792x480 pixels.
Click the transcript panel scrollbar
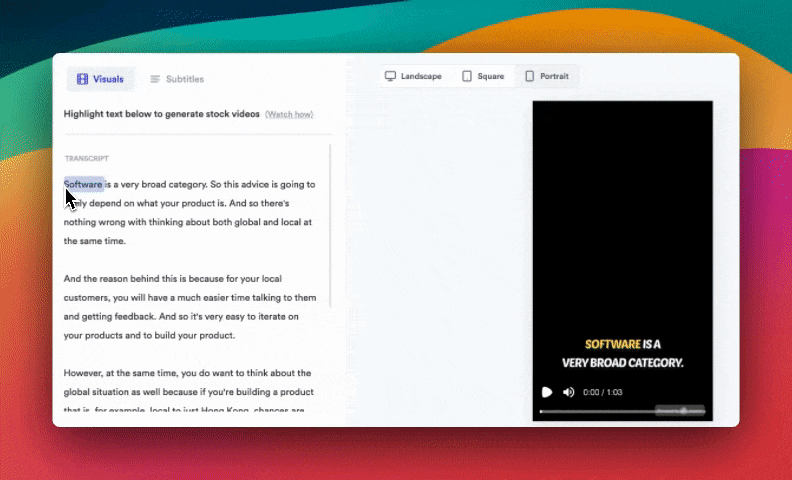coord(330,225)
